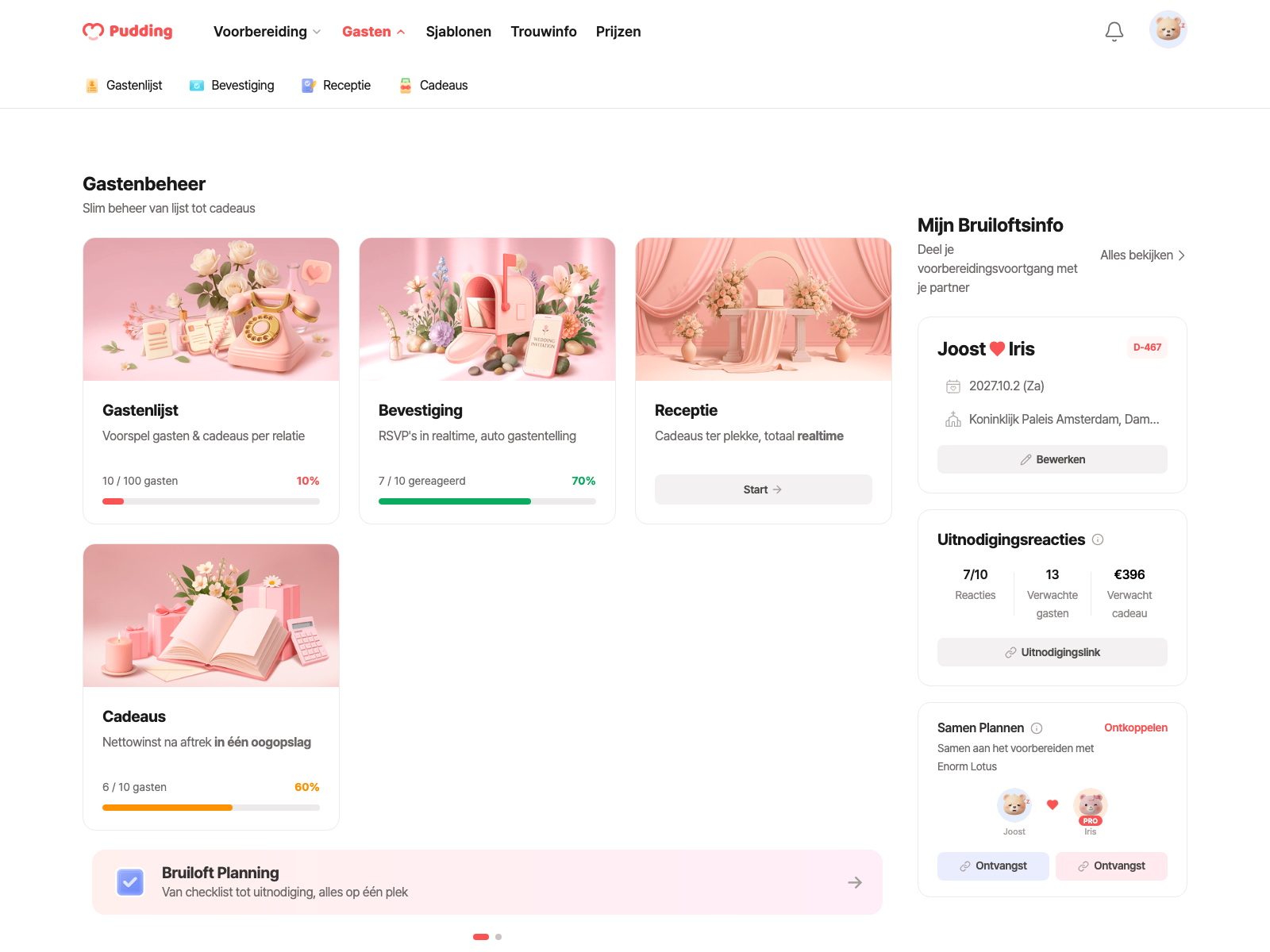The height and width of the screenshot is (952, 1270).
Task: Click Iris's PRO avatar
Action: pos(1091,805)
